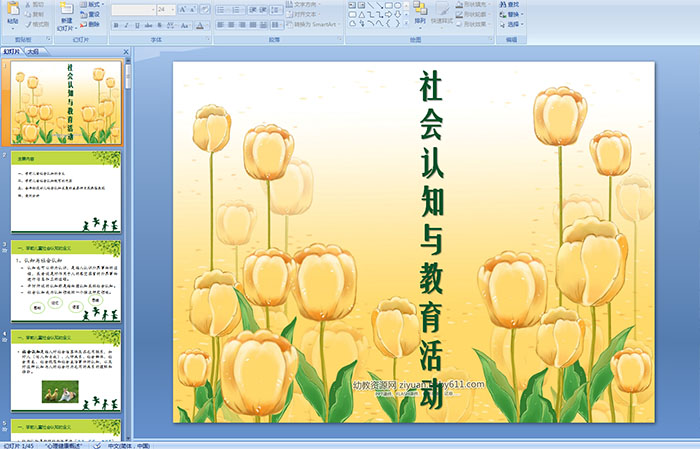Toggle Strikethrough (abc) formatting
The height and width of the screenshot is (449, 700).
(148, 25)
